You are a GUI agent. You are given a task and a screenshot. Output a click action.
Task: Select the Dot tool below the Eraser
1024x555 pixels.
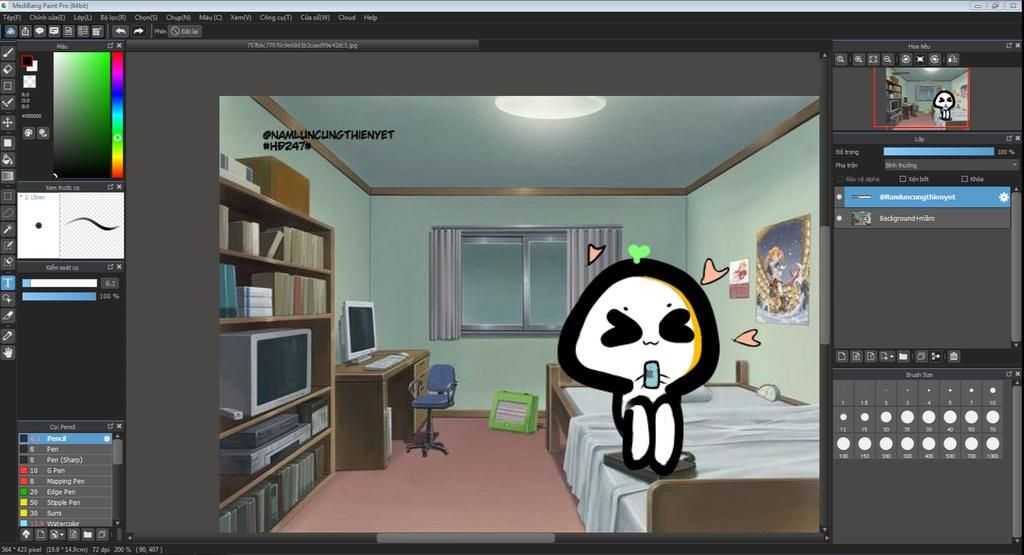click(8, 86)
